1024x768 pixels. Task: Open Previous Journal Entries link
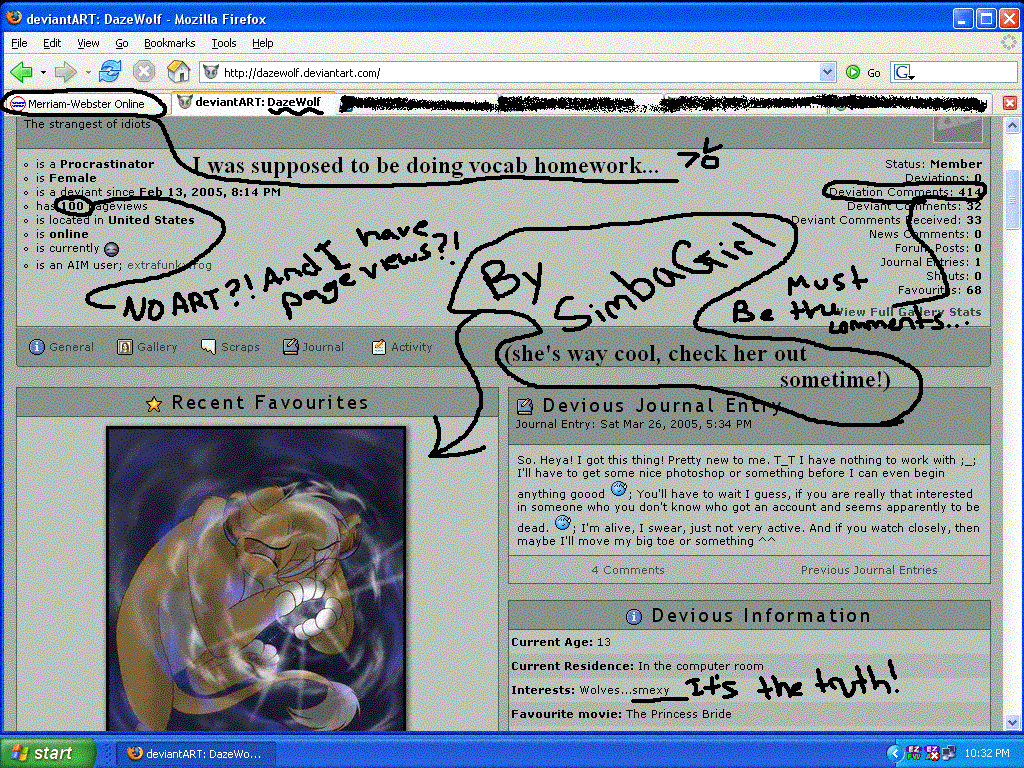pyautogui.click(x=869, y=570)
